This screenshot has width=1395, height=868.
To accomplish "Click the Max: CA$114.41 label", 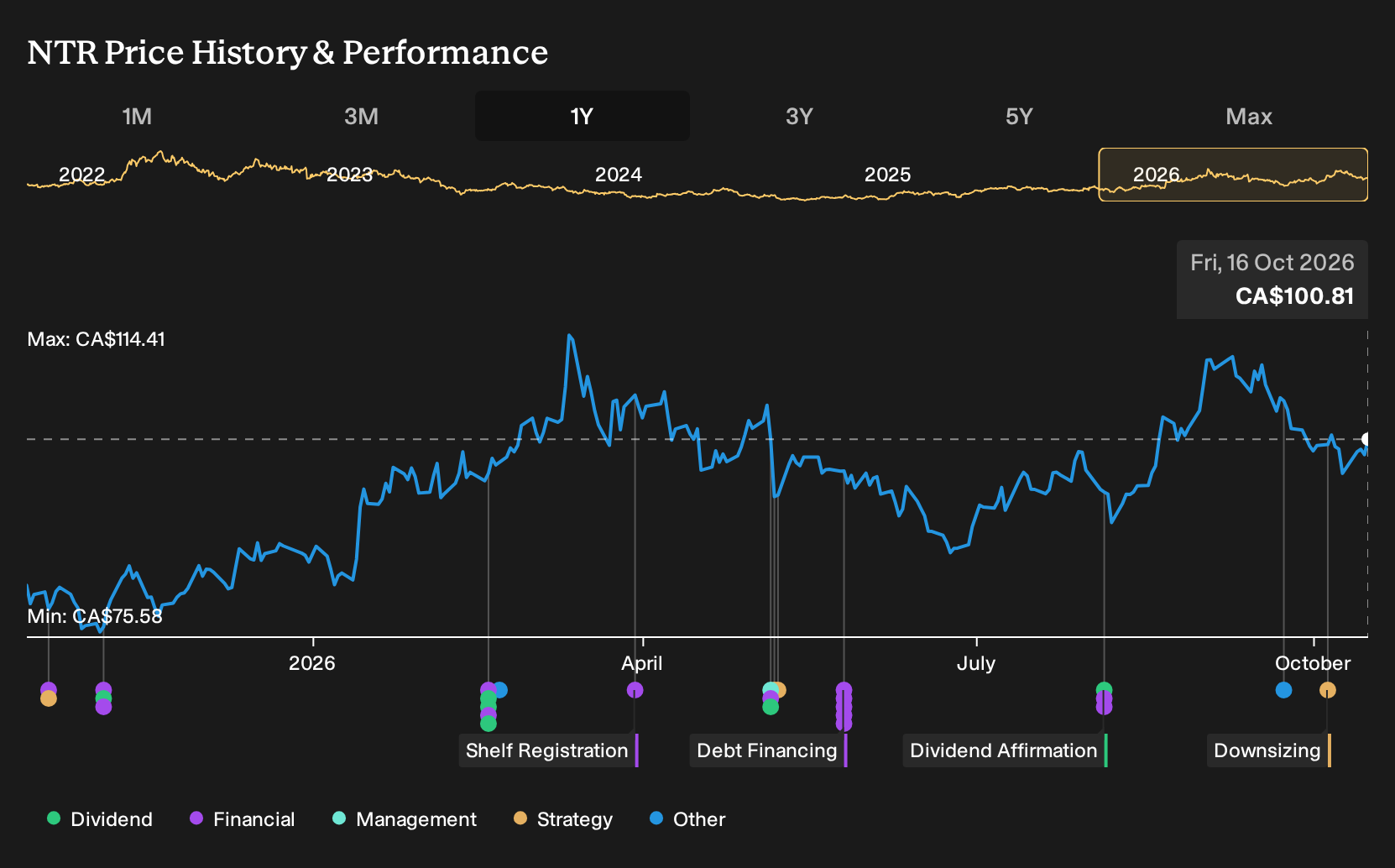I will pos(97,339).
